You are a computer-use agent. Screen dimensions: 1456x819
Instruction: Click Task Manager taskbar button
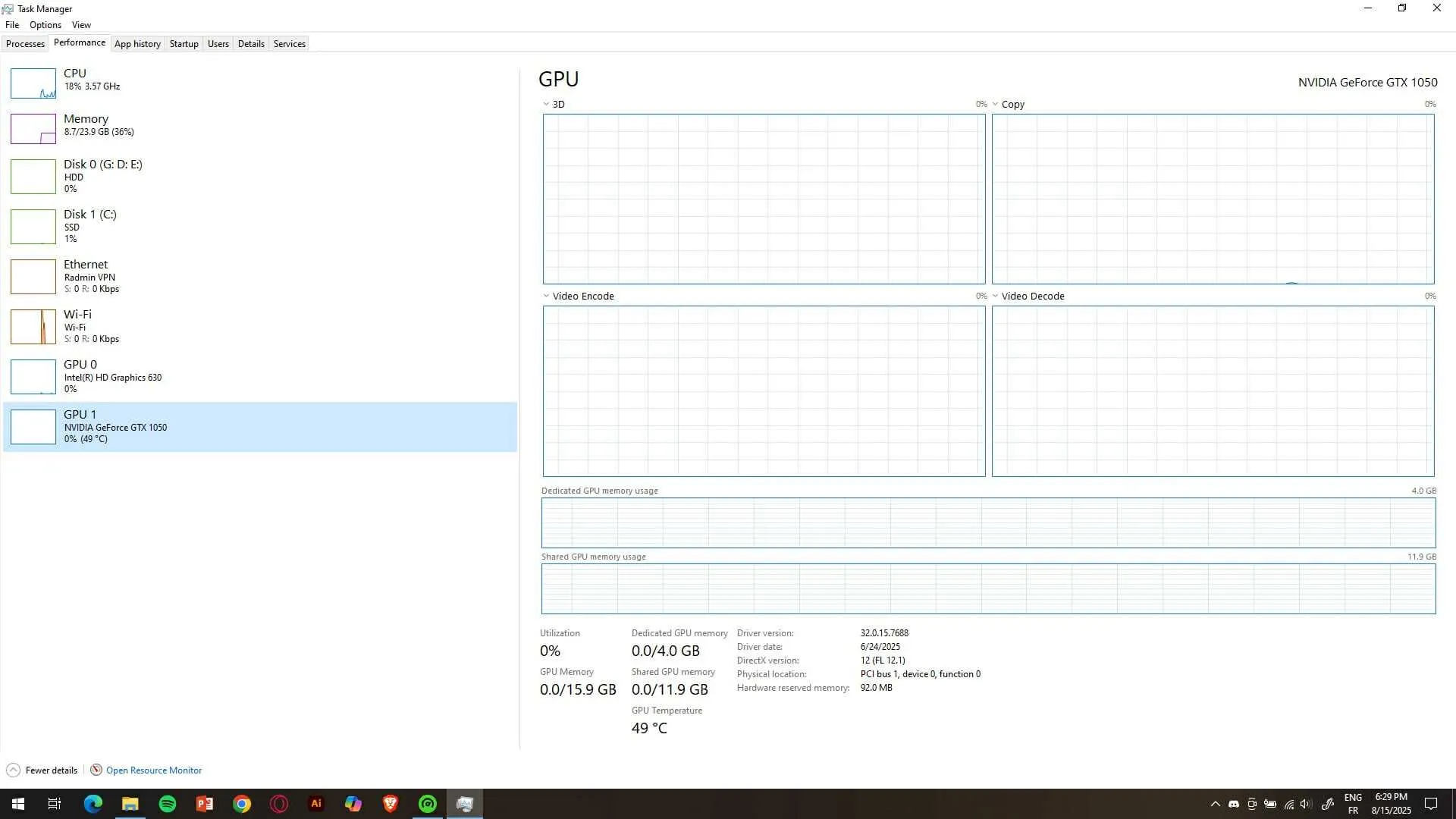(x=465, y=804)
